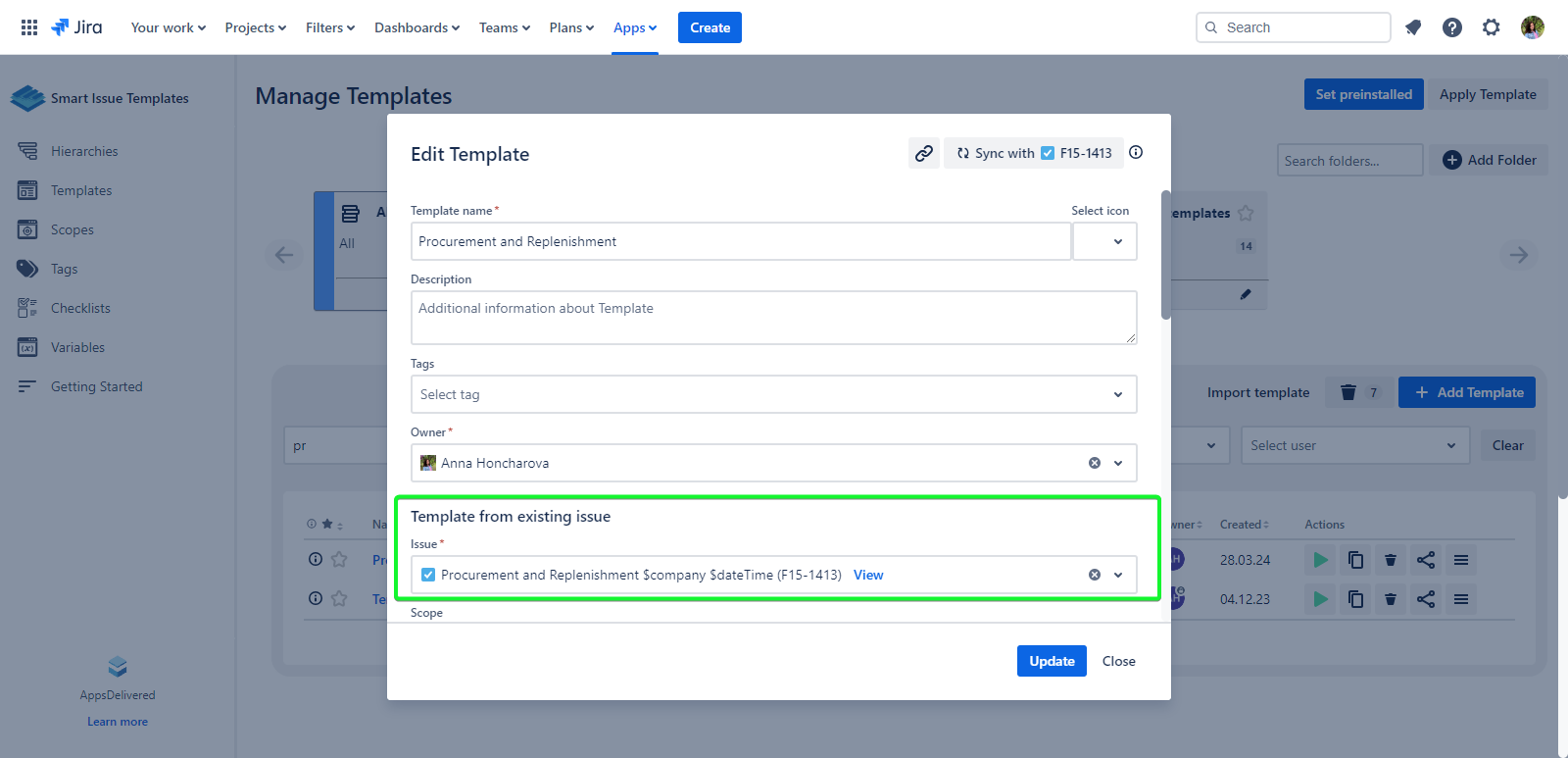Expand the Select icon dropdown
Screen dimensions: 1568x758
point(1105,241)
